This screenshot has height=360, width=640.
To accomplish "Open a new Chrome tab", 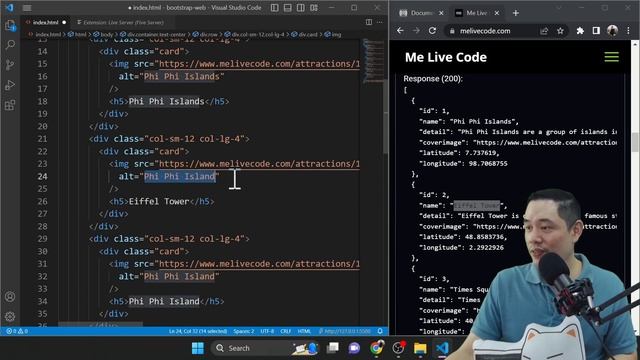I will click(516, 13).
